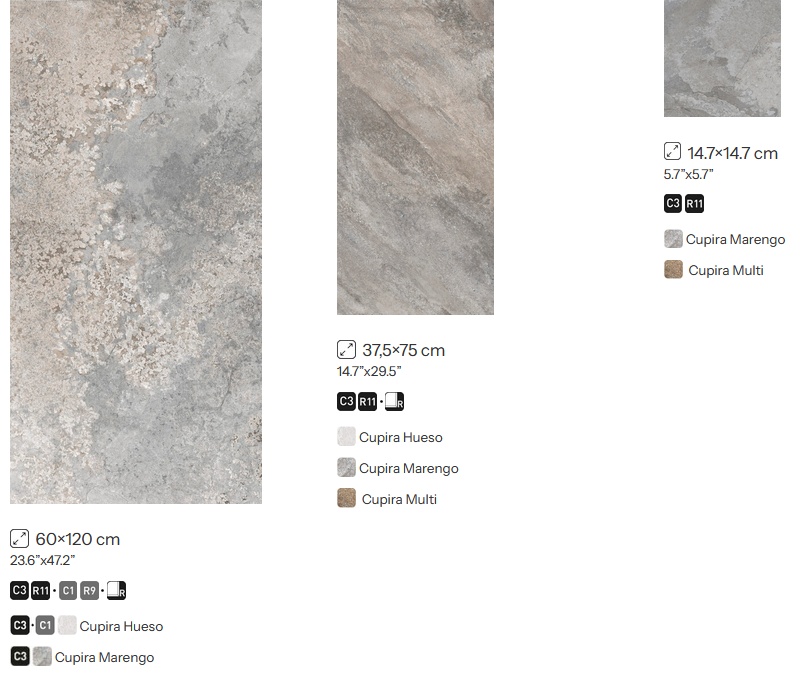This screenshot has height=680, width=802.
Task: Open Cupira Multi link under 37,5×75 cm
Action: coord(399,499)
